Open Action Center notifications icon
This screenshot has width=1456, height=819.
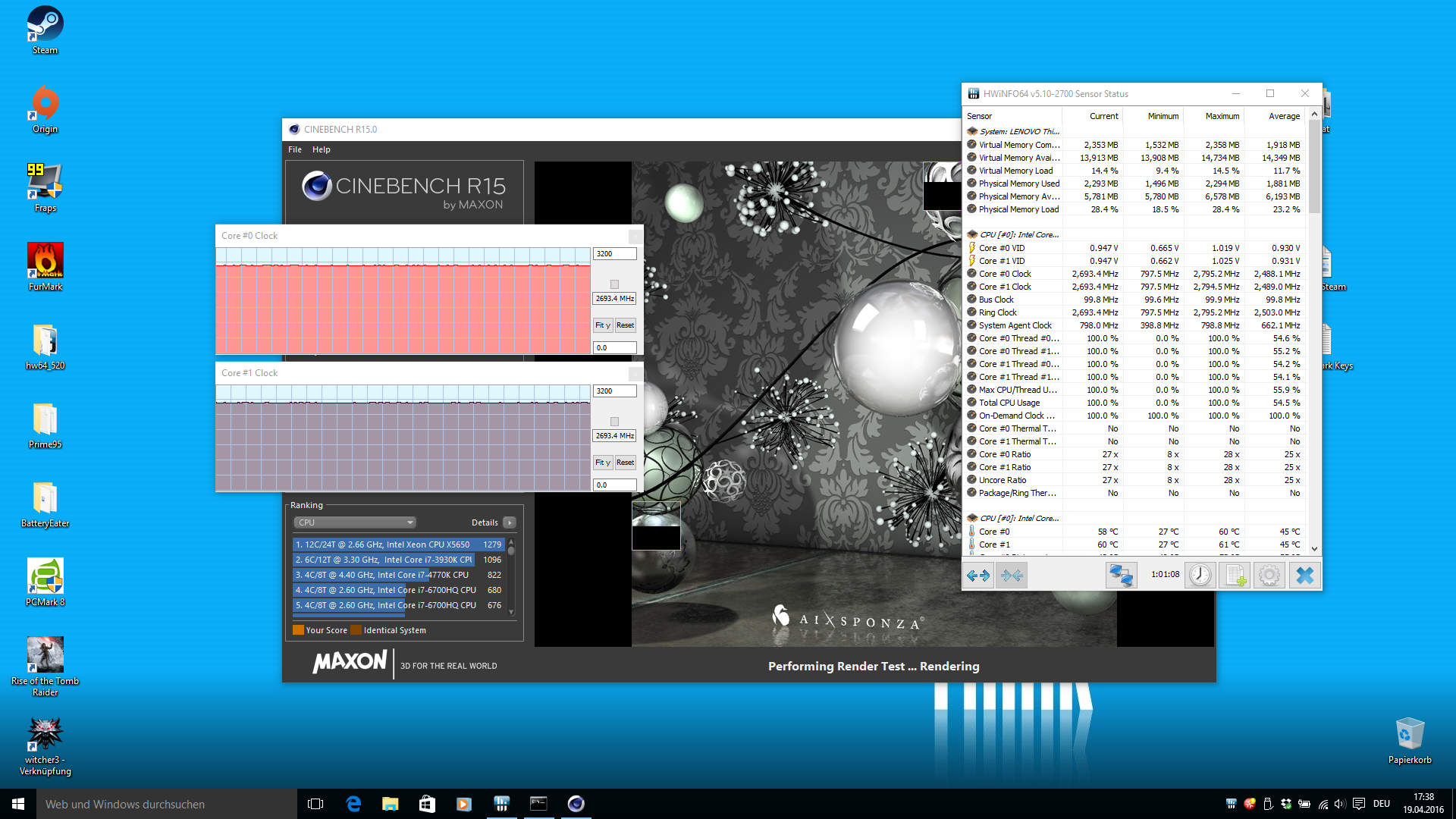1359,804
